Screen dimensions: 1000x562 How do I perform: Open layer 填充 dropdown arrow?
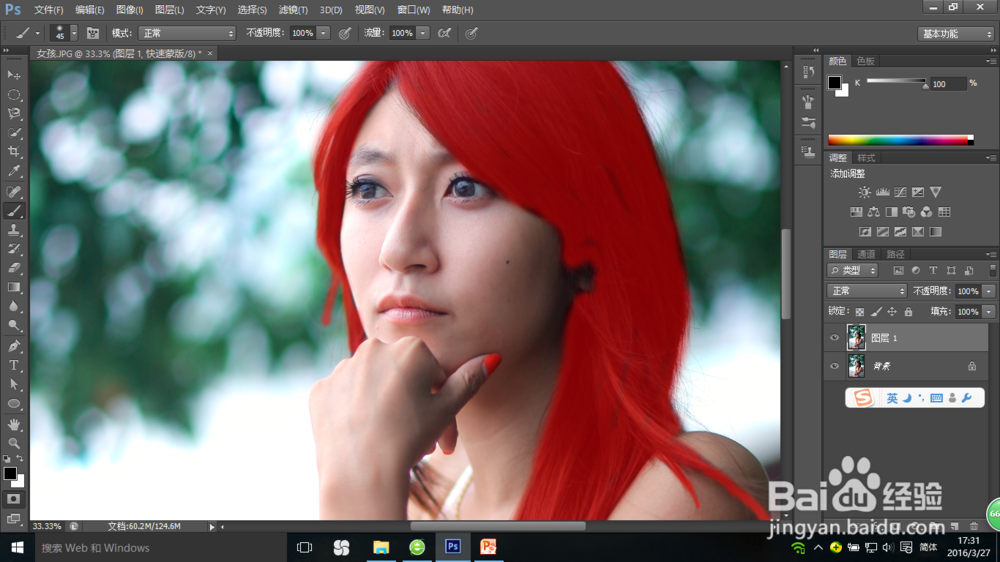point(989,312)
